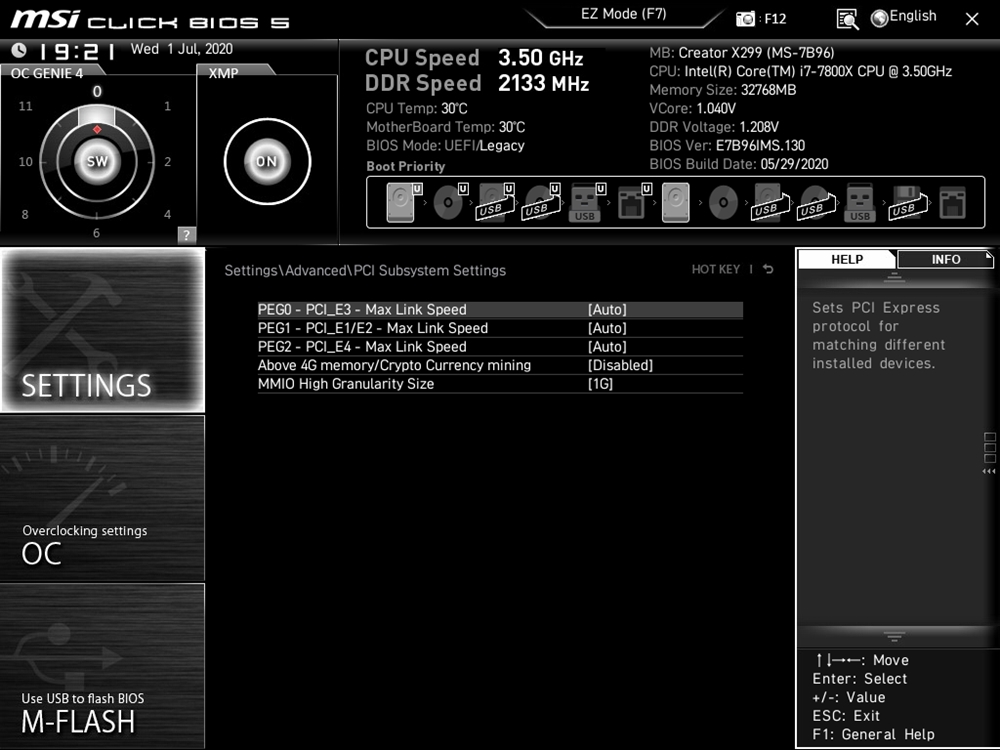Select the UEFI USB CD/DVD boot icon
This screenshot has height=750, width=1000.
click(541, 202)
